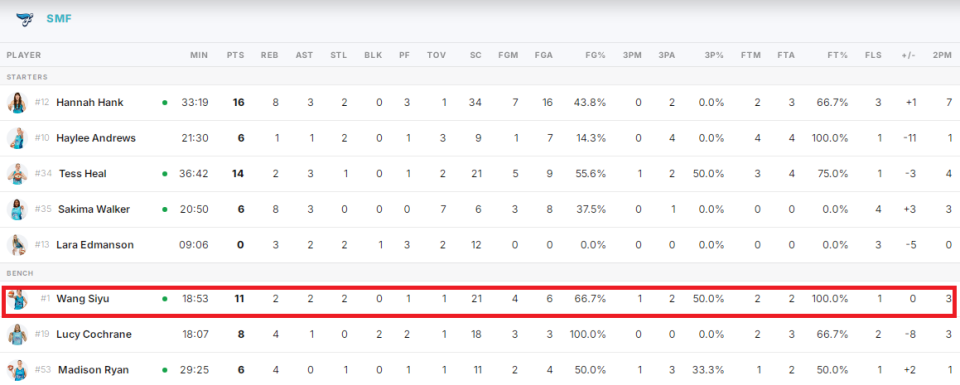The image size is (960, 385).
Task: Click the REB column header
Action: [x=269, y=55]
